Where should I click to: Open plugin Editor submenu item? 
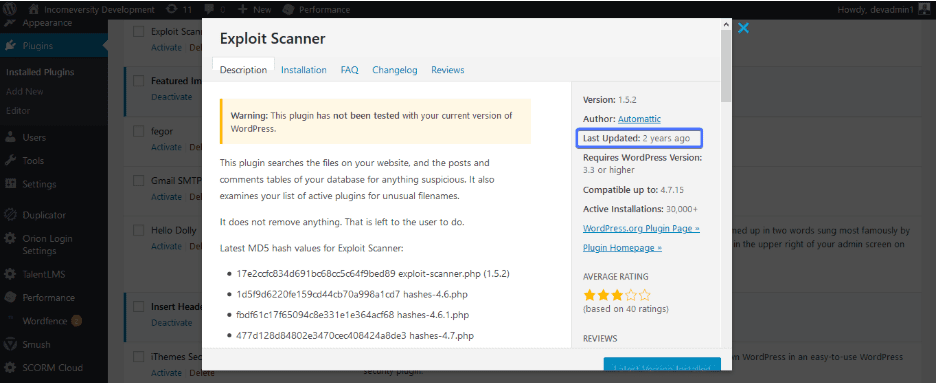pyautogui.click(x=17, y=111)
